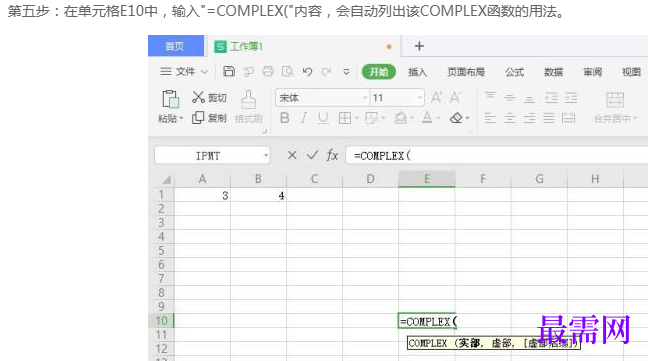Toggle Underline formatting
Screen dimensions: 649x361
click(x=323, y=118)
